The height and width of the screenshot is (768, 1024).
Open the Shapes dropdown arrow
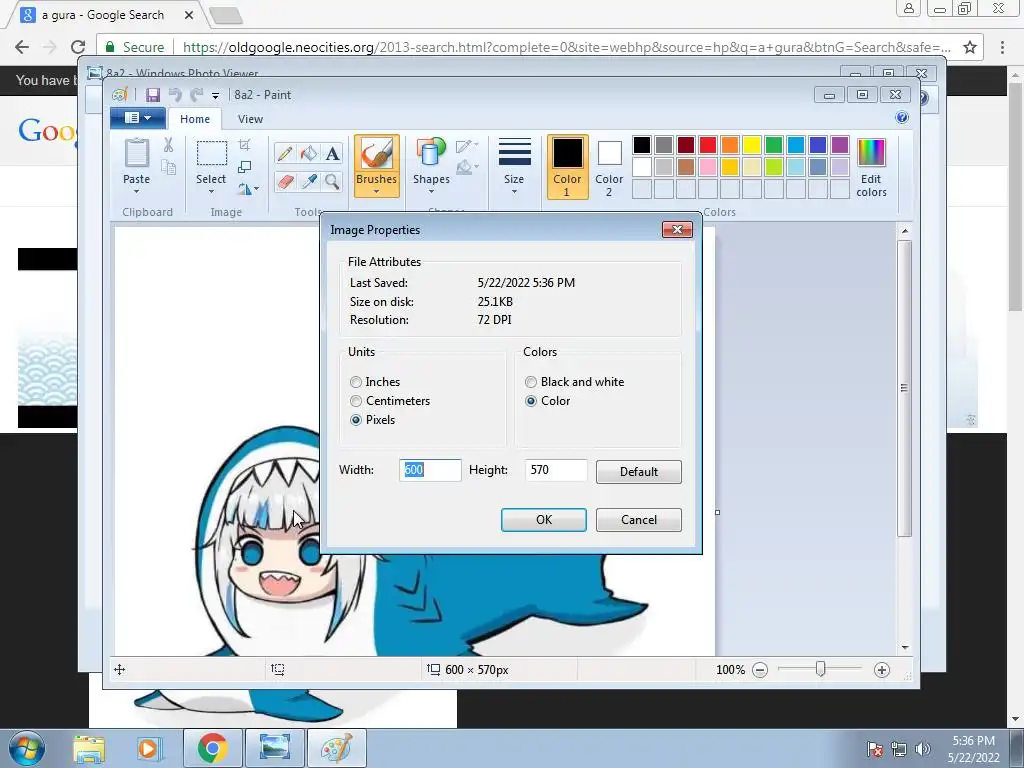click(x=431, y=192)
